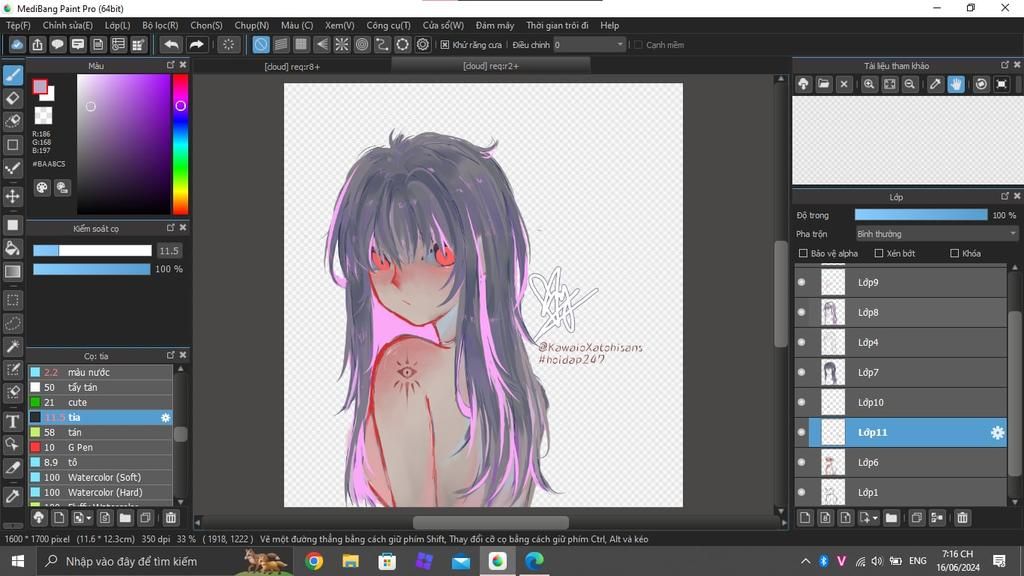The width and height of the screenshot is (1024, 576).
Task: Enable parallel snap guide
Action: coord(281,44)
